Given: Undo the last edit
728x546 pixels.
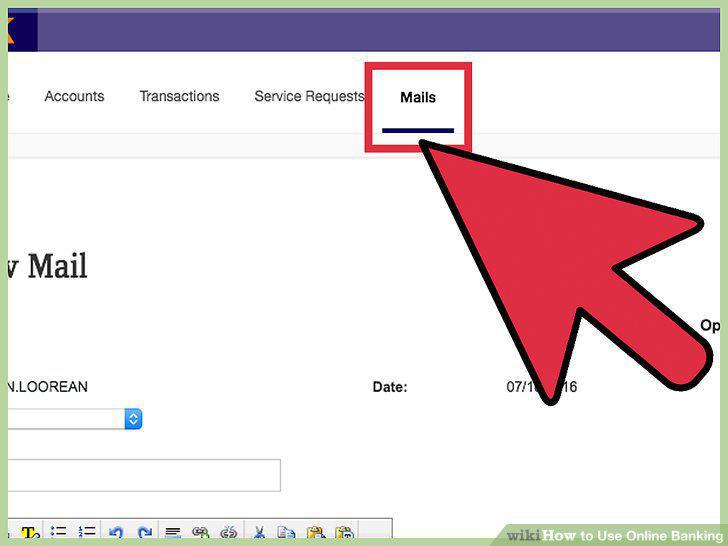Looking at the screenshot, I should pyautogui.click(x=116, y=532).
